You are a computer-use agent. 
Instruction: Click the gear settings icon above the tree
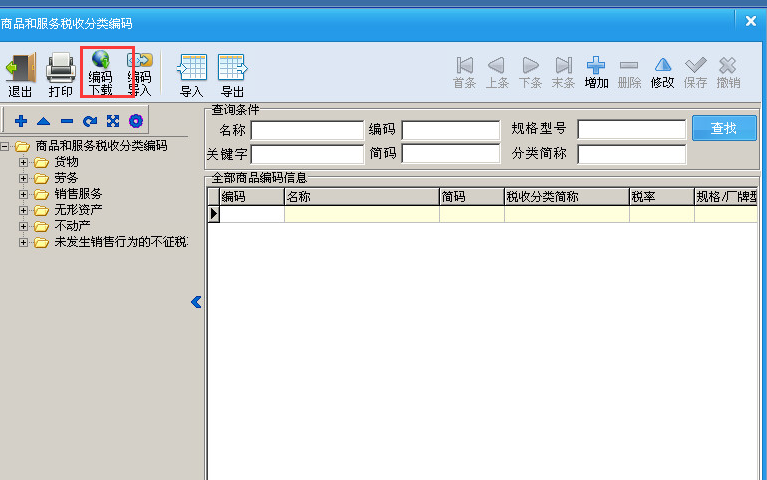[x=136, y=121]
